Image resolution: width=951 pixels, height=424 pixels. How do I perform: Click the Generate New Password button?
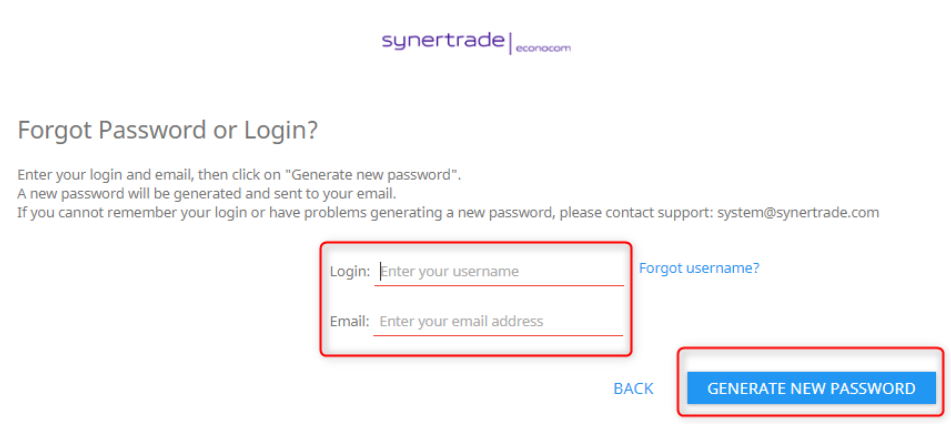tap(811, 388)
